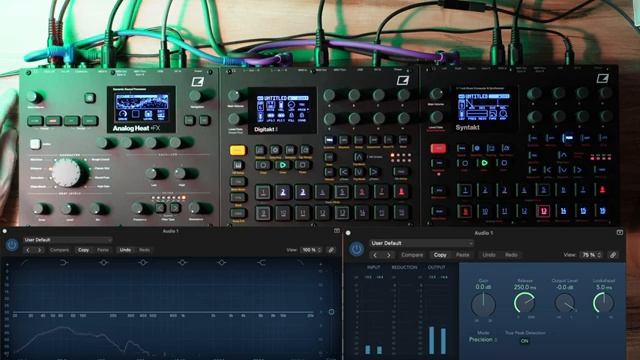Click Undo in the EQ window
640x360 pixels.
(x=125, y=250)
